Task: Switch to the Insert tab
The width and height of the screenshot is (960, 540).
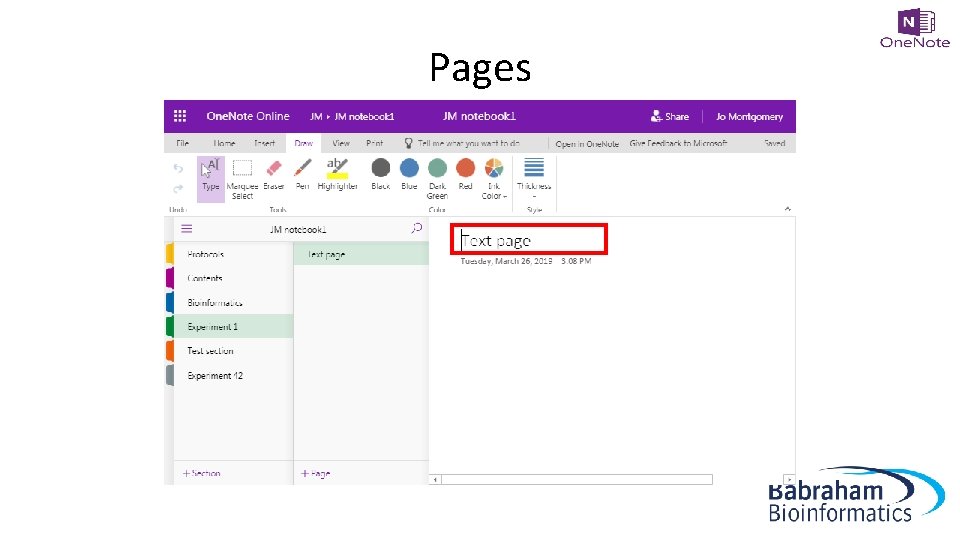Action: point(264,143)
